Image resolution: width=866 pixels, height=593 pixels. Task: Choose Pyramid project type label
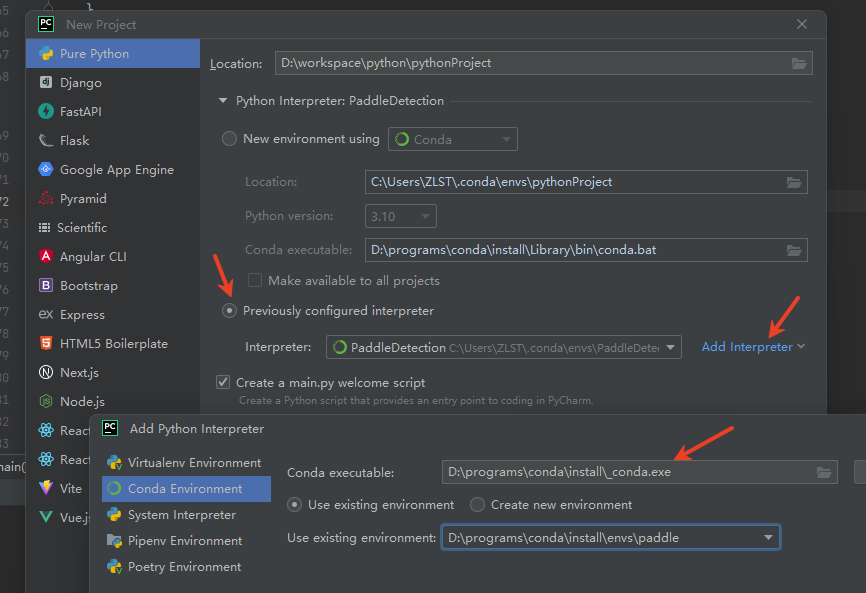[x=83, y=199]
